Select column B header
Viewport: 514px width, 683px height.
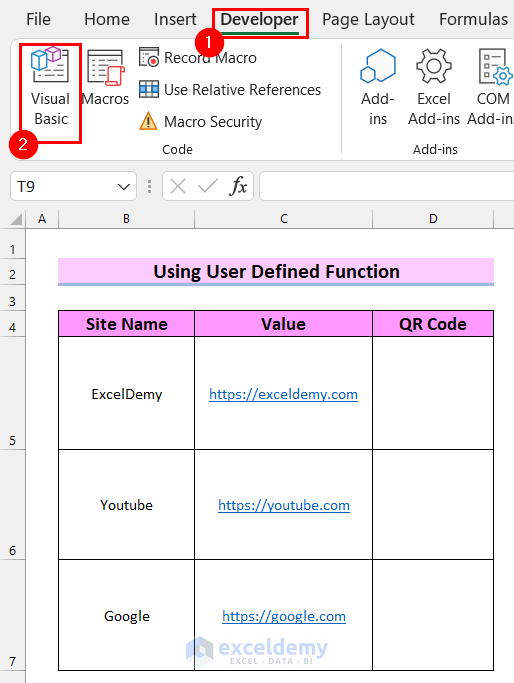(126, 219)
